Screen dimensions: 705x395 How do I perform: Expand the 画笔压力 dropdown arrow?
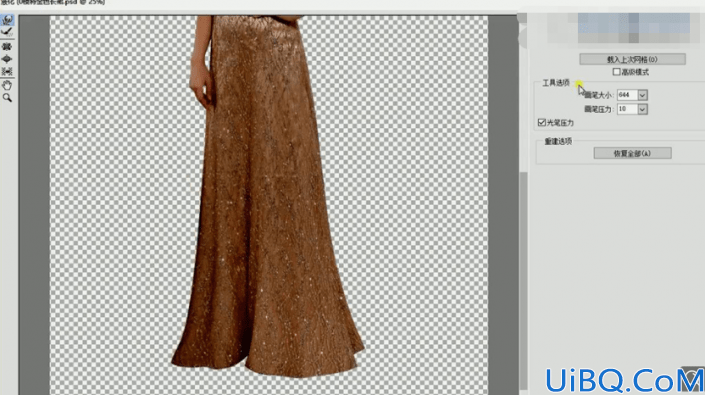click(x=643, y=109)
